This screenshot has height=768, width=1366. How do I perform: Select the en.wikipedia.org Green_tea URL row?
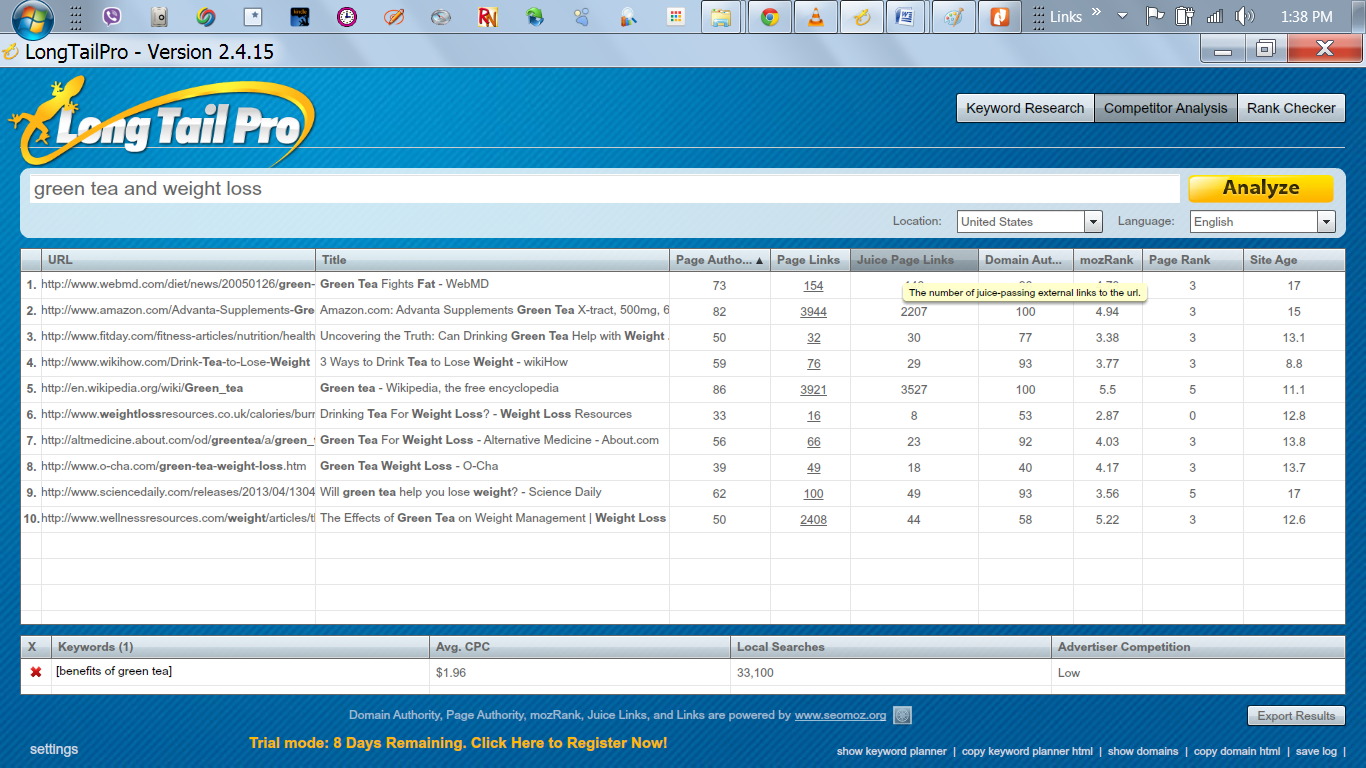point(142,388)
